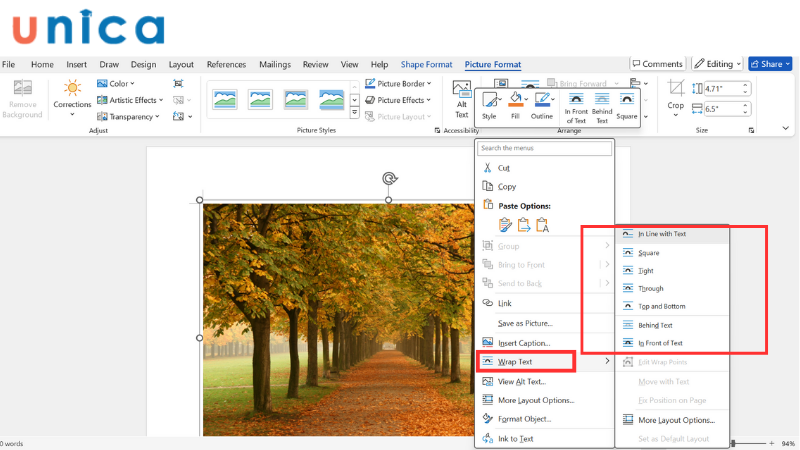Click the Link entry in context menu

505,303
